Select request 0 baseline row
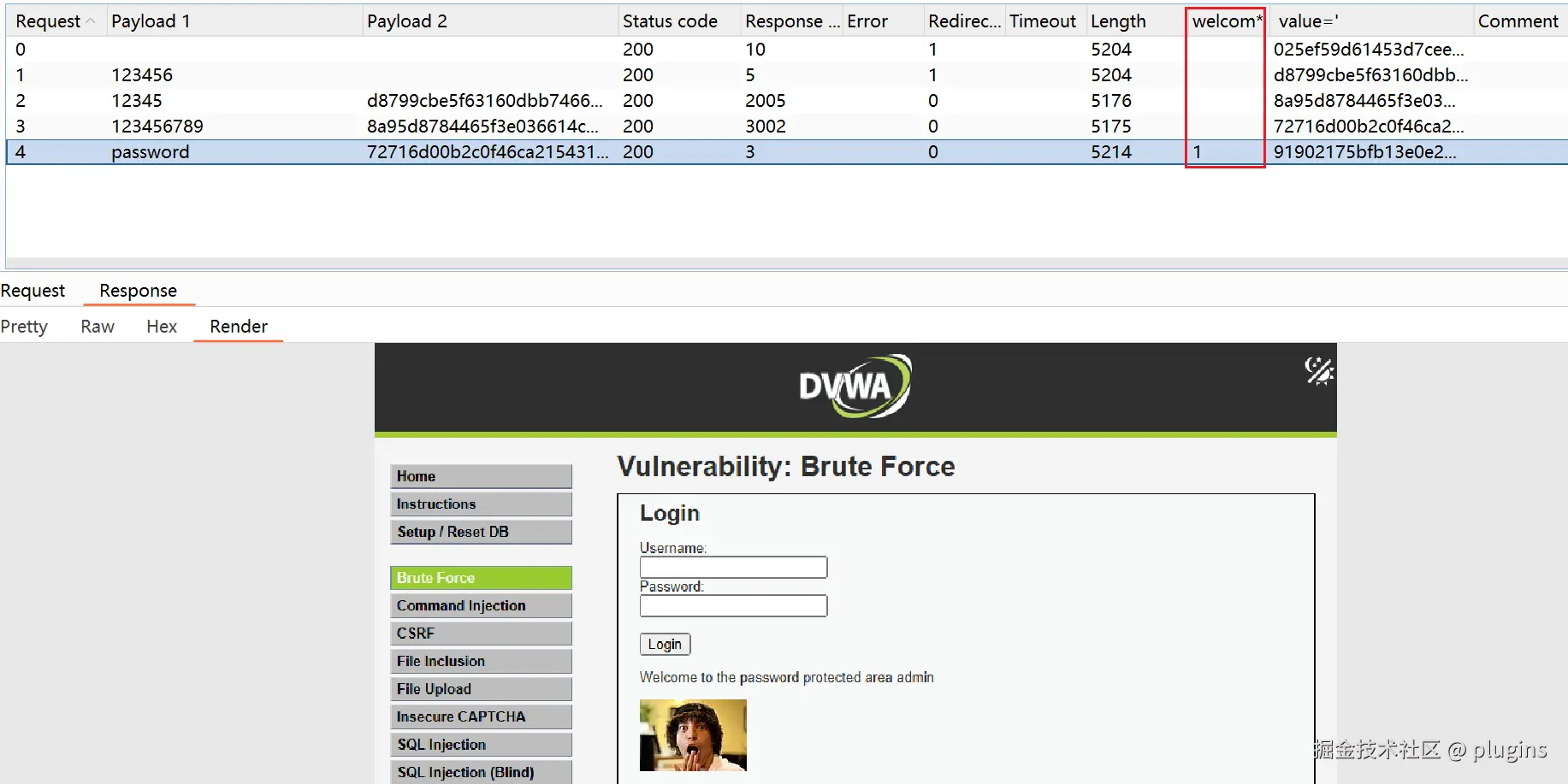Screen dimensions: 1568x784 (787, 50)
